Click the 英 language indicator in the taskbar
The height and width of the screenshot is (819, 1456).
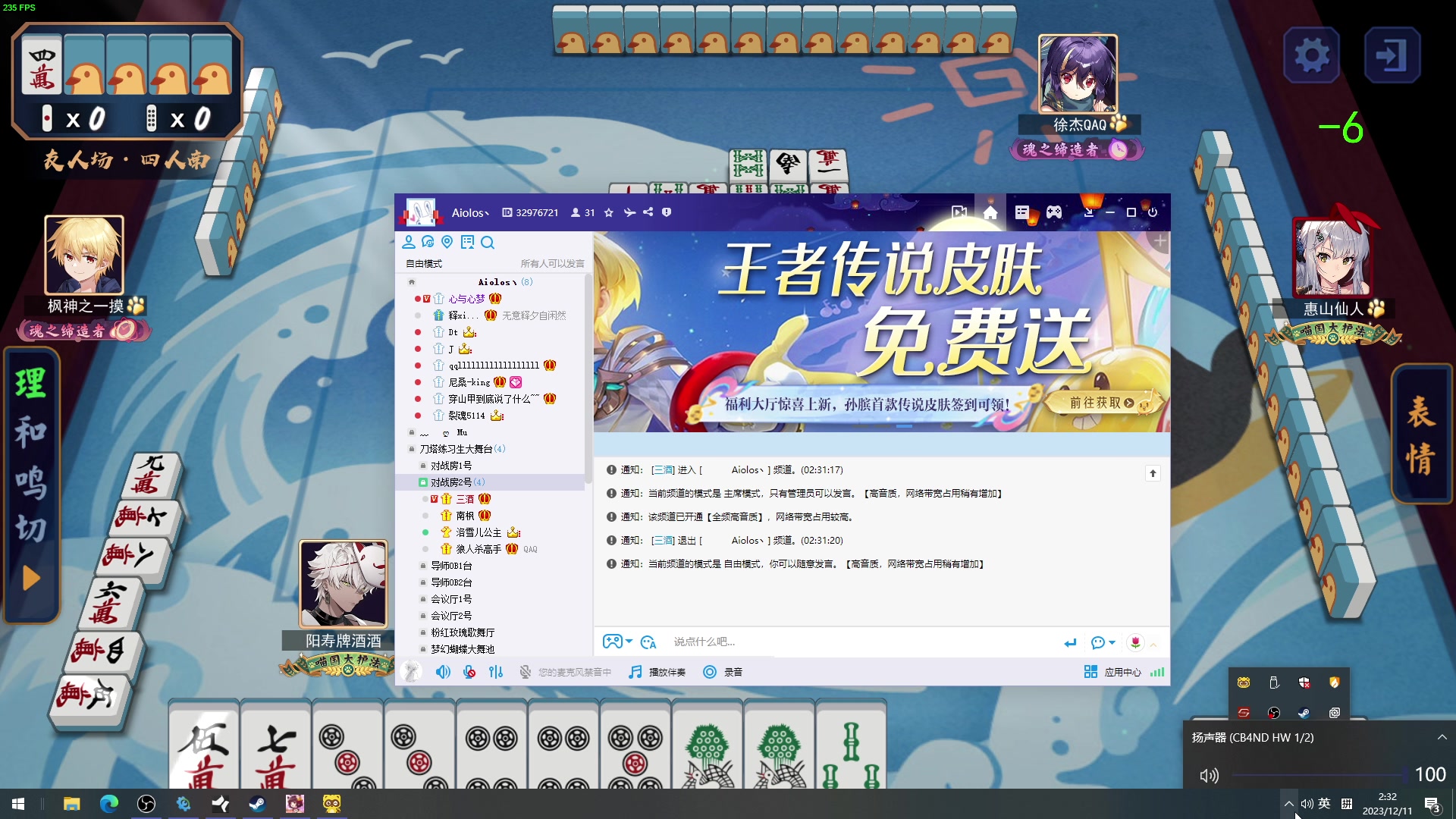1325,804
